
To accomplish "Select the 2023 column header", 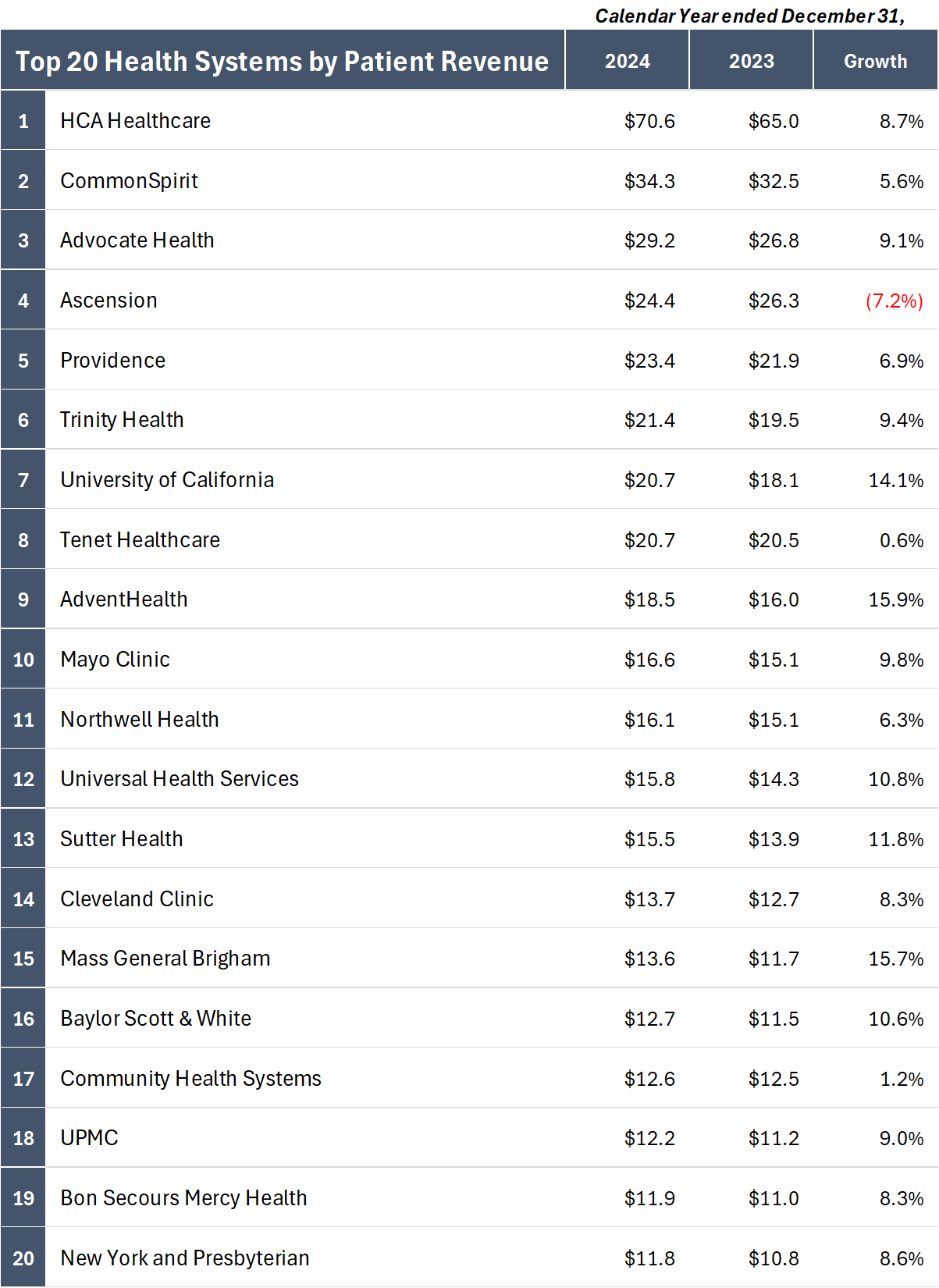I will pos(751,62).
